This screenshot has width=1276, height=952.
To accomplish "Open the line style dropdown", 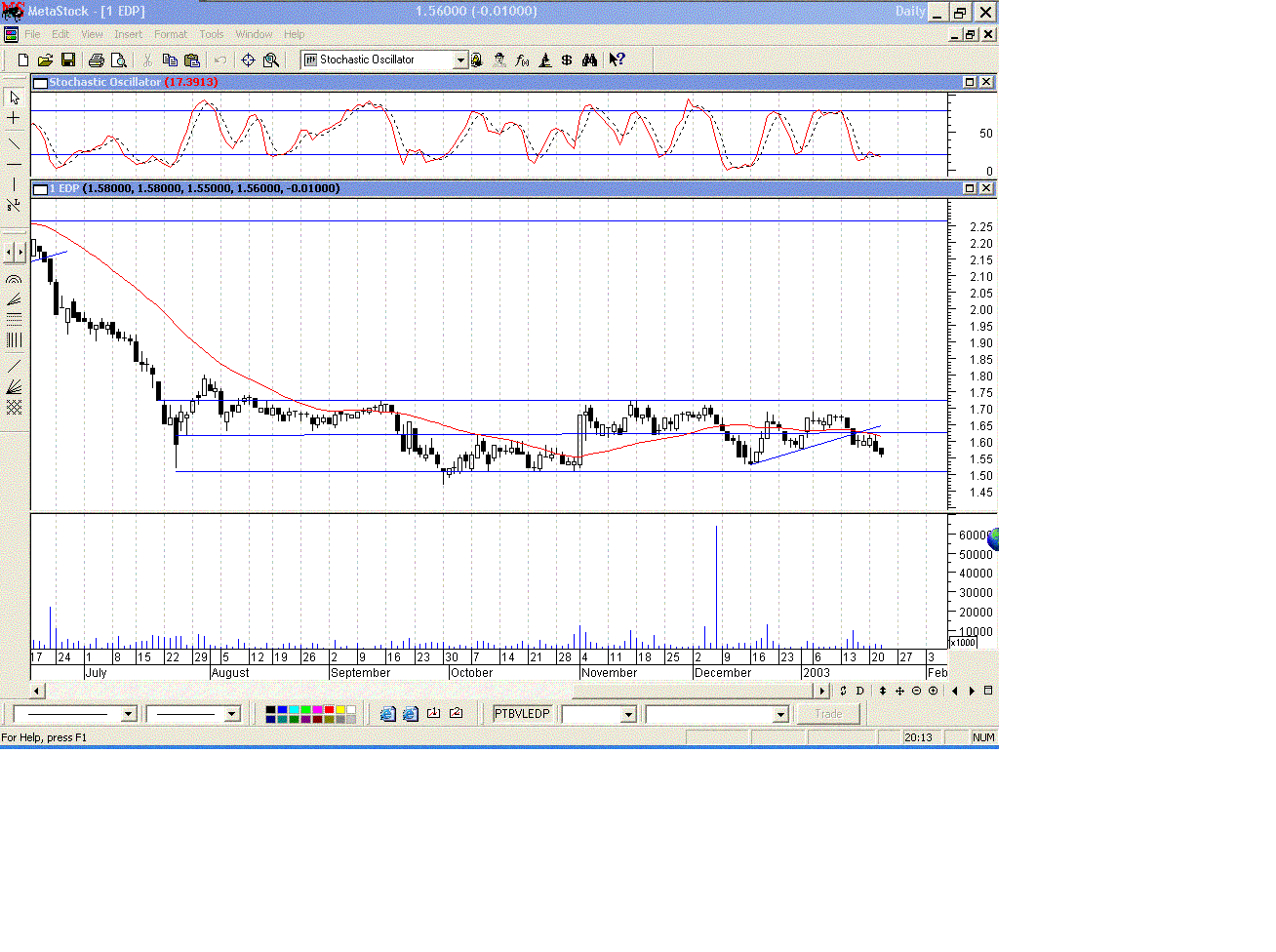I will [x=128, y=714].
